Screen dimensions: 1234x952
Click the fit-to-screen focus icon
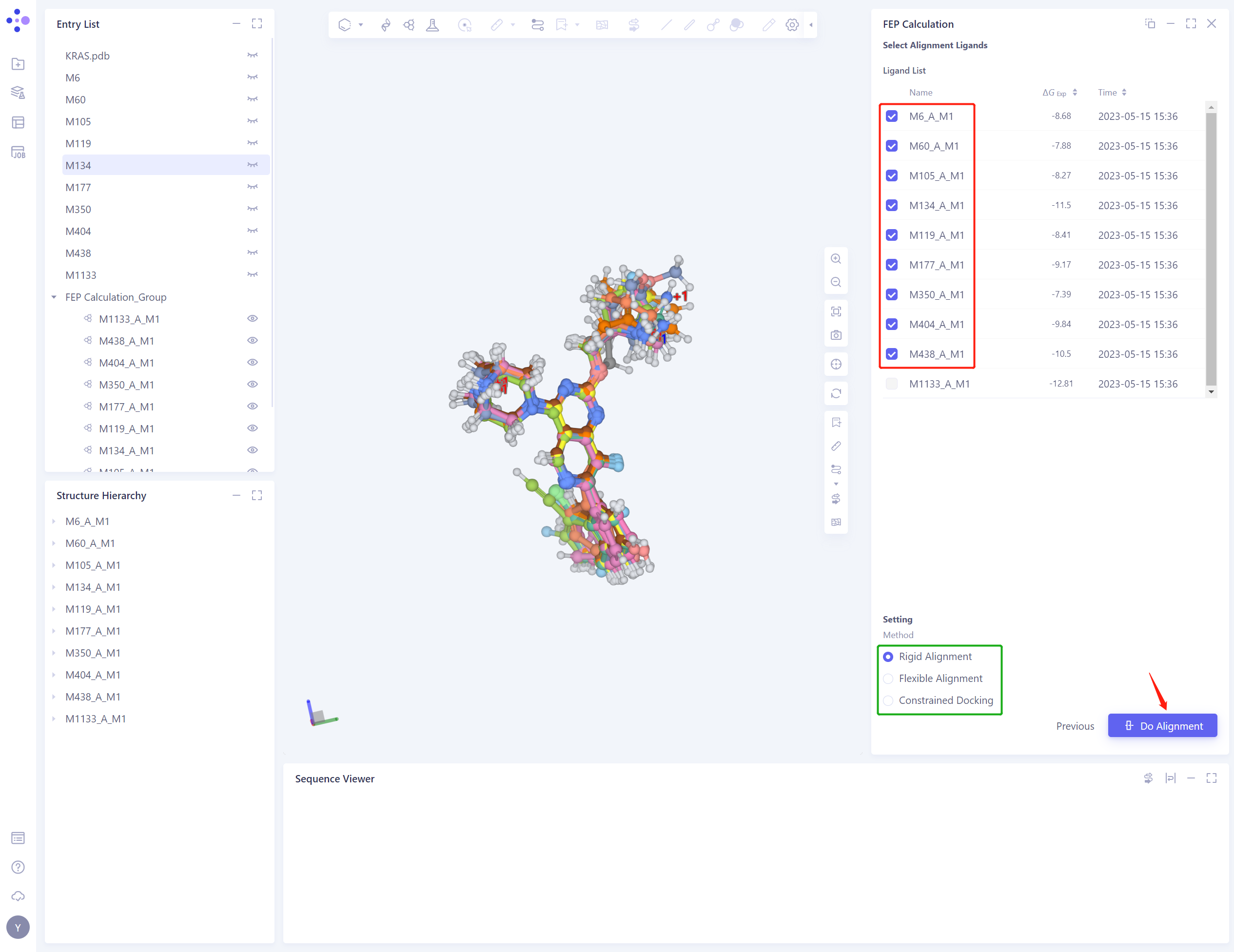836,311
